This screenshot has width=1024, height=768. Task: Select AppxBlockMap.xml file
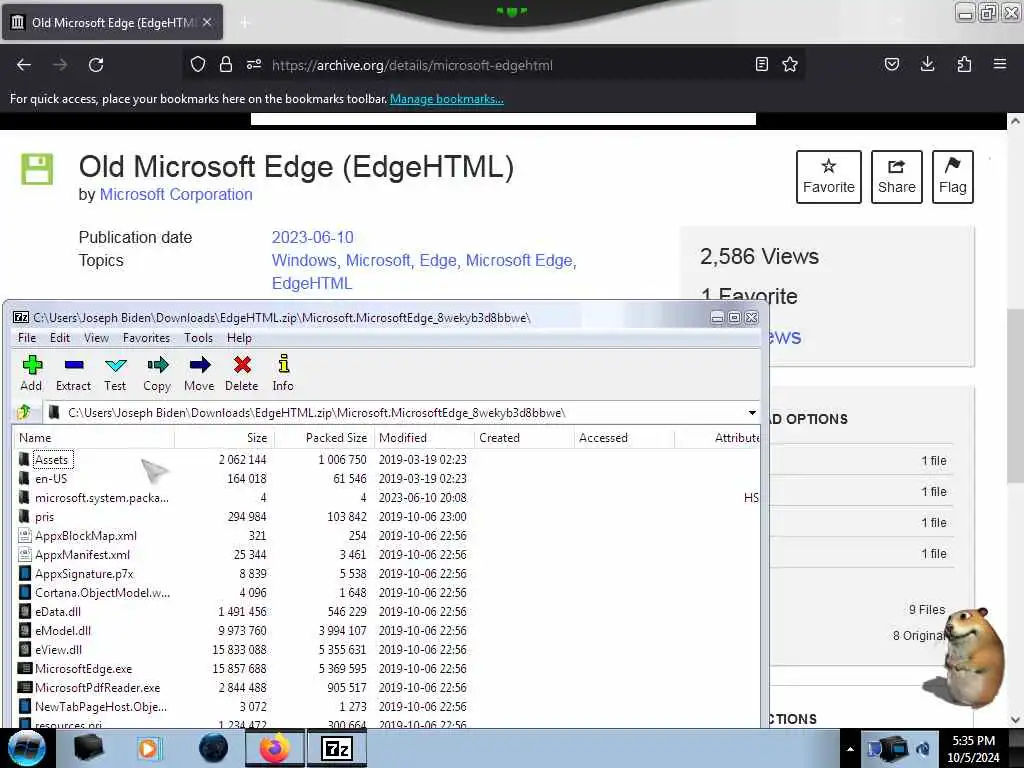(86, 536)
